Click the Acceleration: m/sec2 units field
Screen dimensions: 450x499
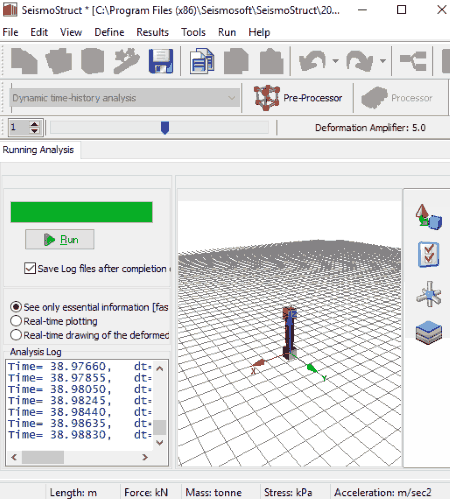[383, 492]
